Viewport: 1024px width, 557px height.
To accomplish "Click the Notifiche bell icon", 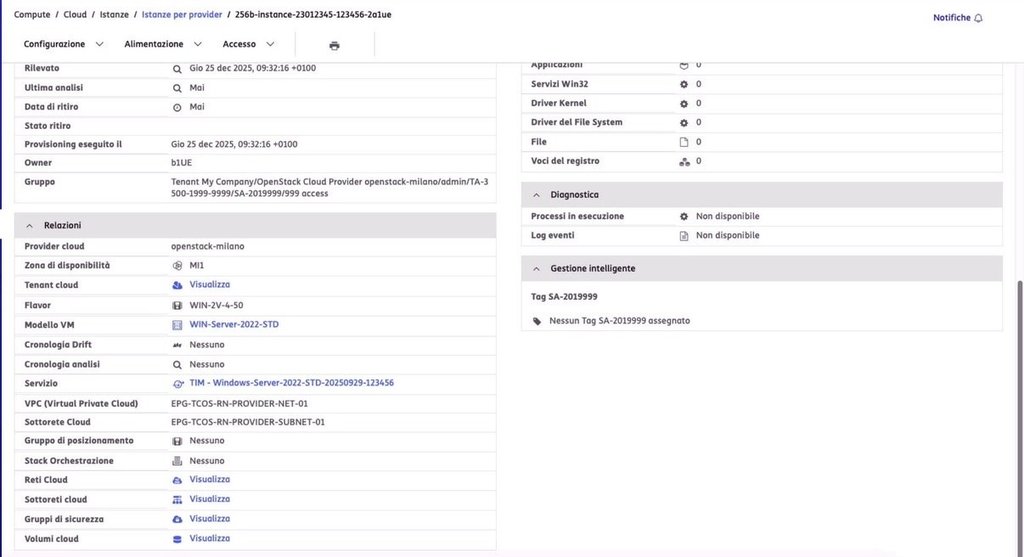I will click(x=978, y=18).
